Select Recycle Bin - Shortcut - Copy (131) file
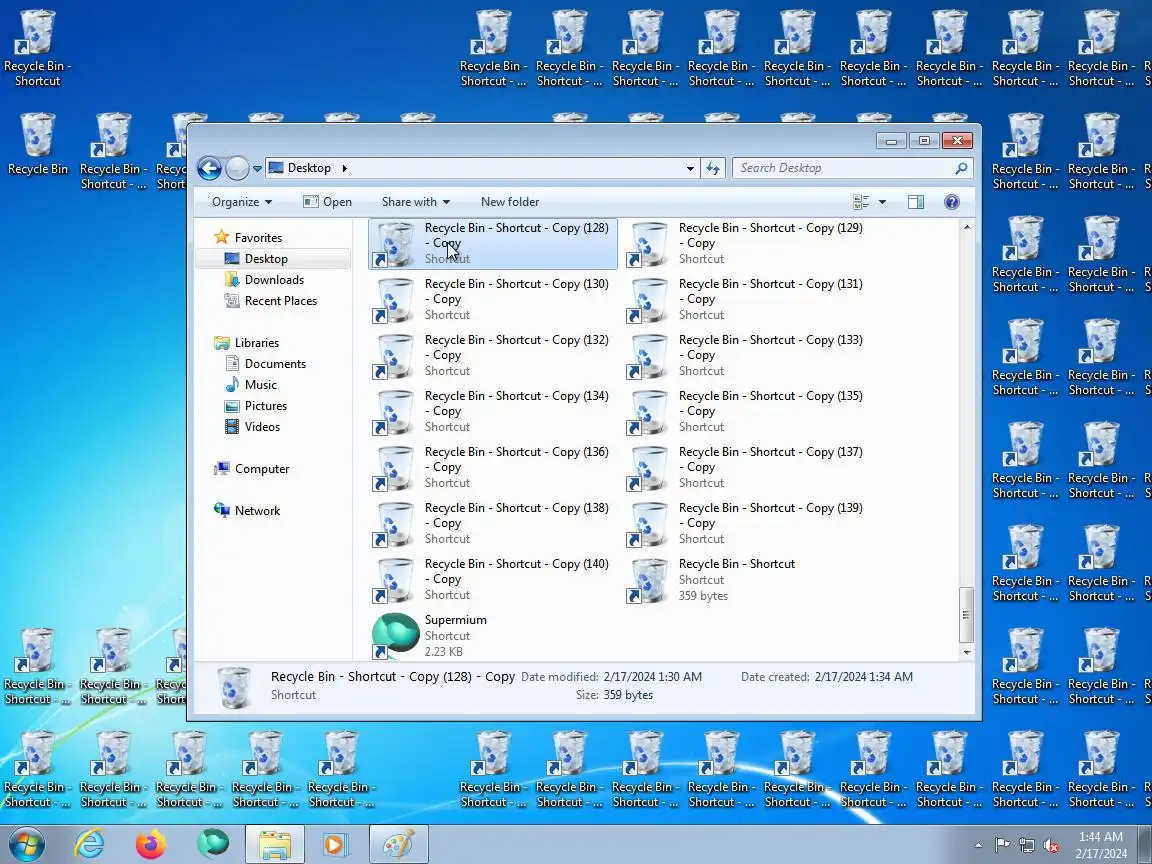 click(747, 299)
